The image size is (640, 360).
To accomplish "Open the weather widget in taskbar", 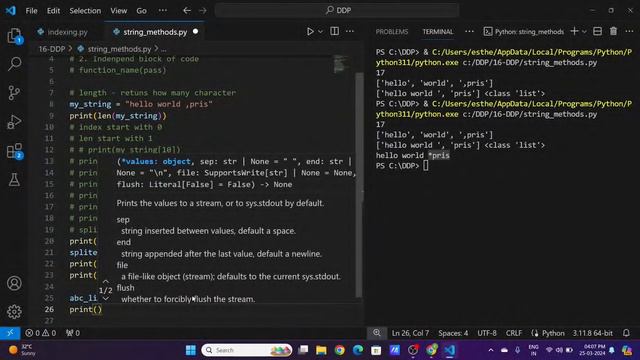I will pyautogui.click(x=23, y=350).
